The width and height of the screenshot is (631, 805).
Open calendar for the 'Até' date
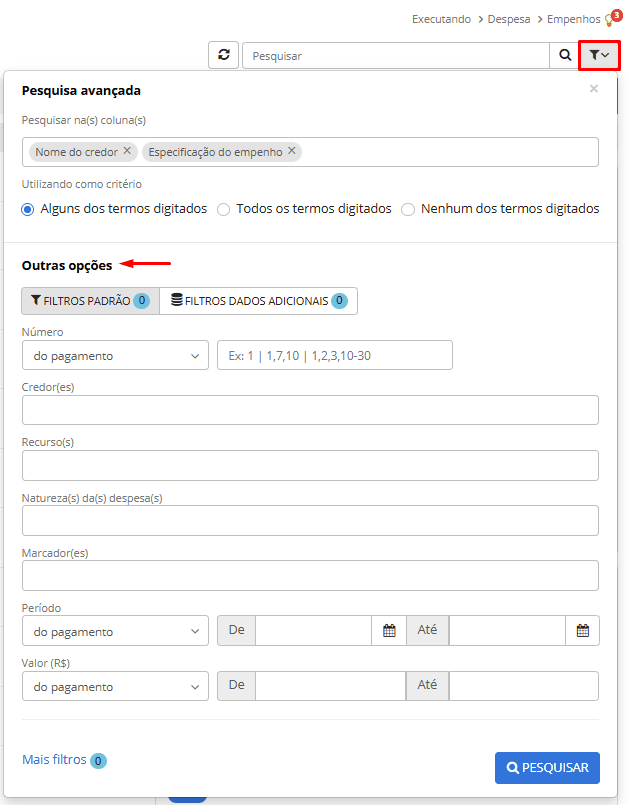[582, 631]
